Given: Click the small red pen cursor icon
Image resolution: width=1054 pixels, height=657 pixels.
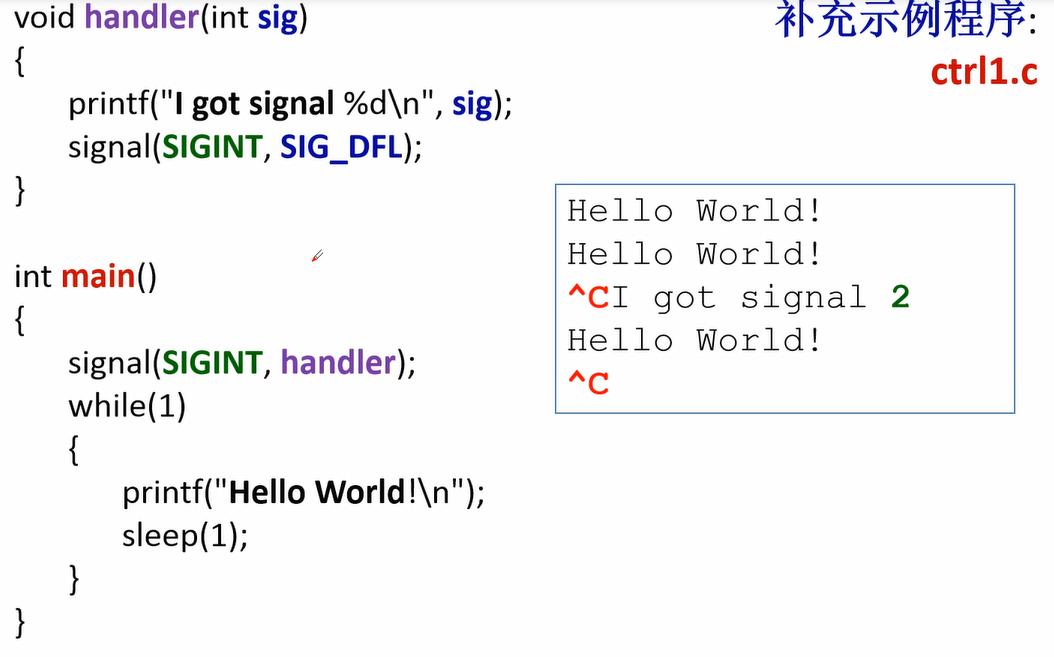Looking at the screenshot, I should [x=317, y=256].
